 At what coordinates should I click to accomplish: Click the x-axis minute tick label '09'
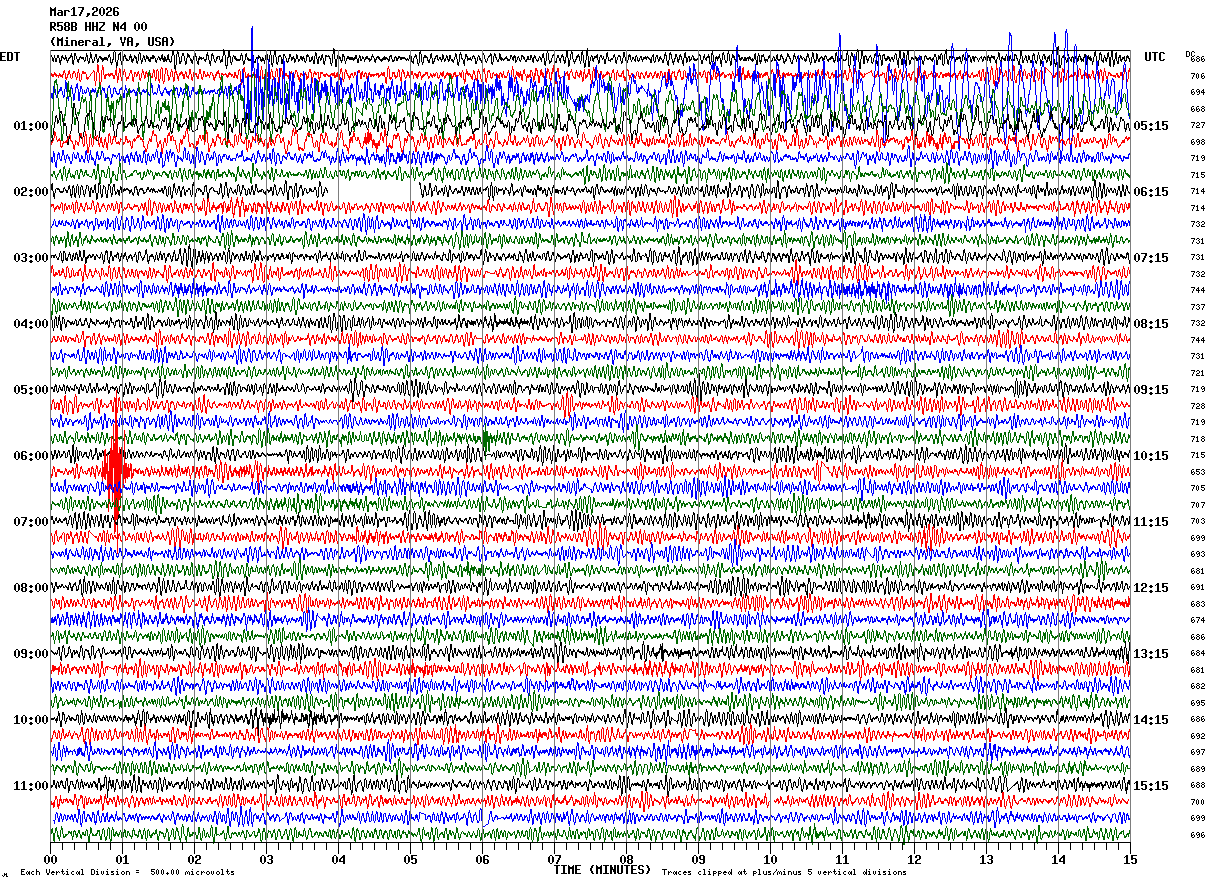pos(698,859)
